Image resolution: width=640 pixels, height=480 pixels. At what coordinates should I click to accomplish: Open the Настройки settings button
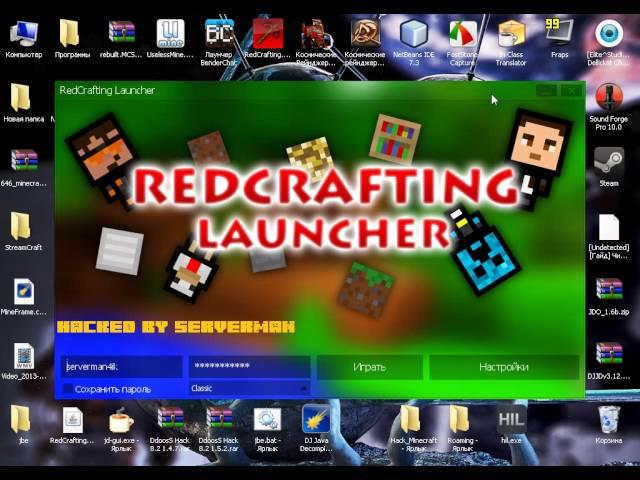[504, 367]
